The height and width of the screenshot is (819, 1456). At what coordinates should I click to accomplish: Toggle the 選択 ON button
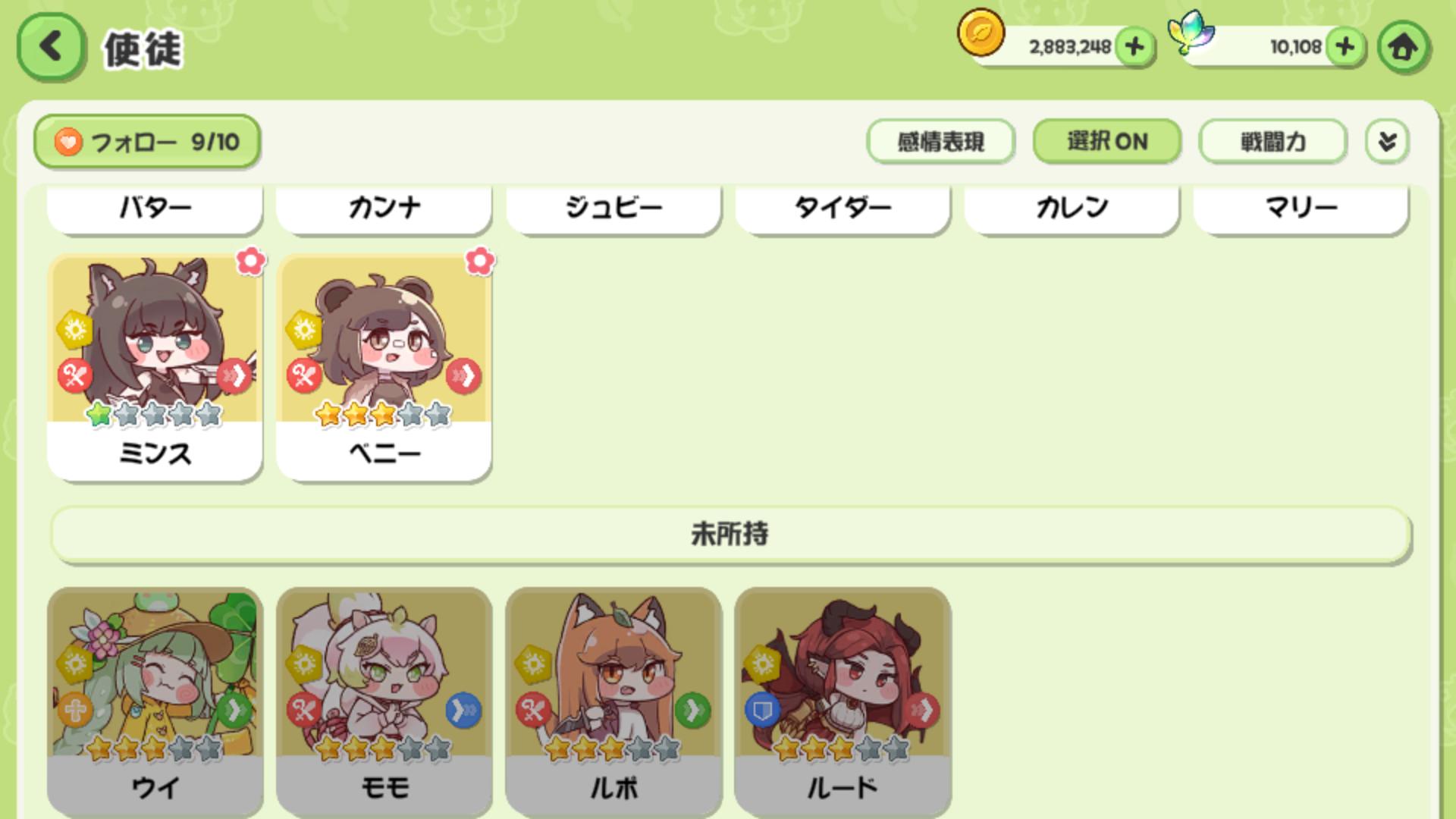[1106, 142]
